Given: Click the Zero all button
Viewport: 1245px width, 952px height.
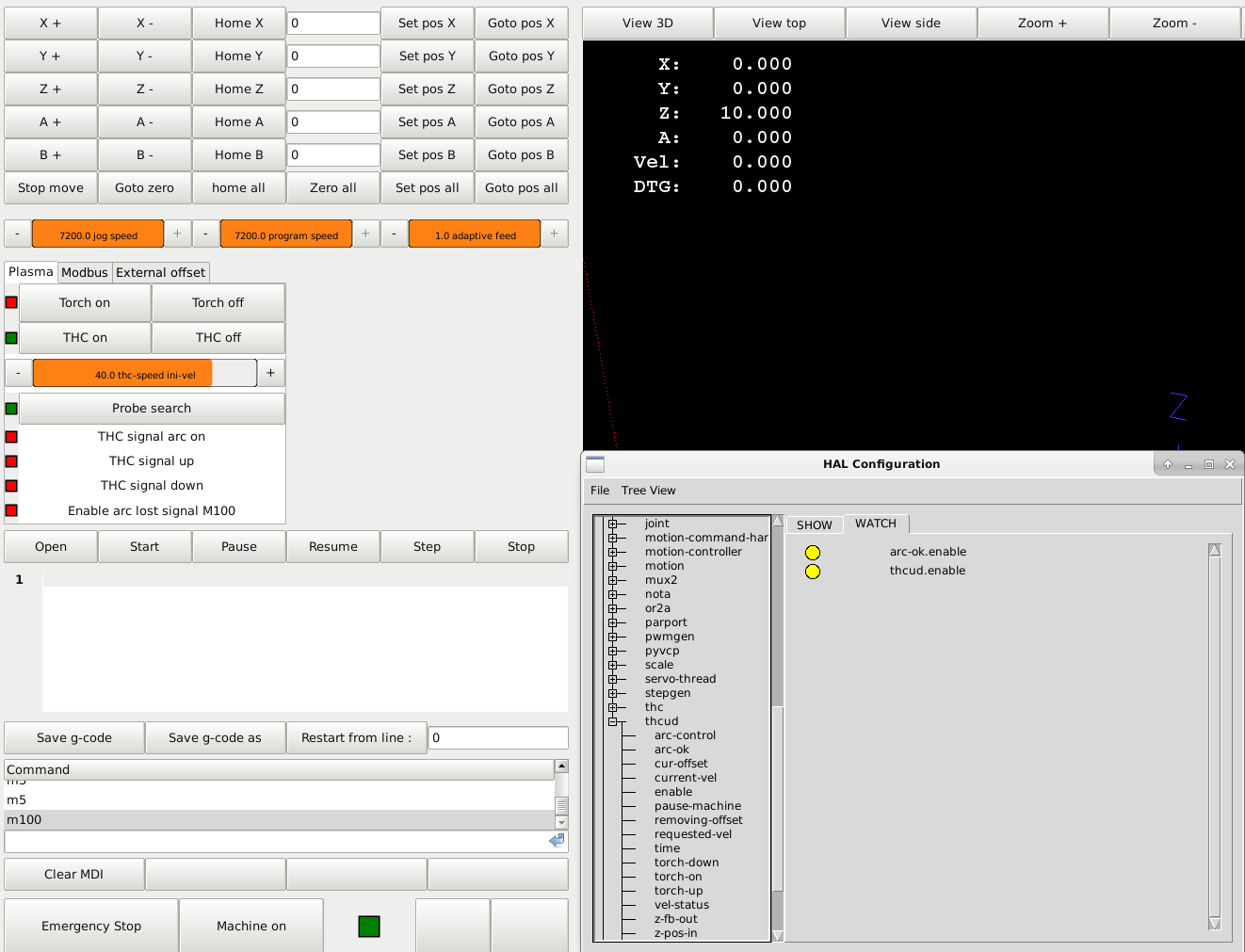Looking at the screenshot, I should tap(333, 187).
